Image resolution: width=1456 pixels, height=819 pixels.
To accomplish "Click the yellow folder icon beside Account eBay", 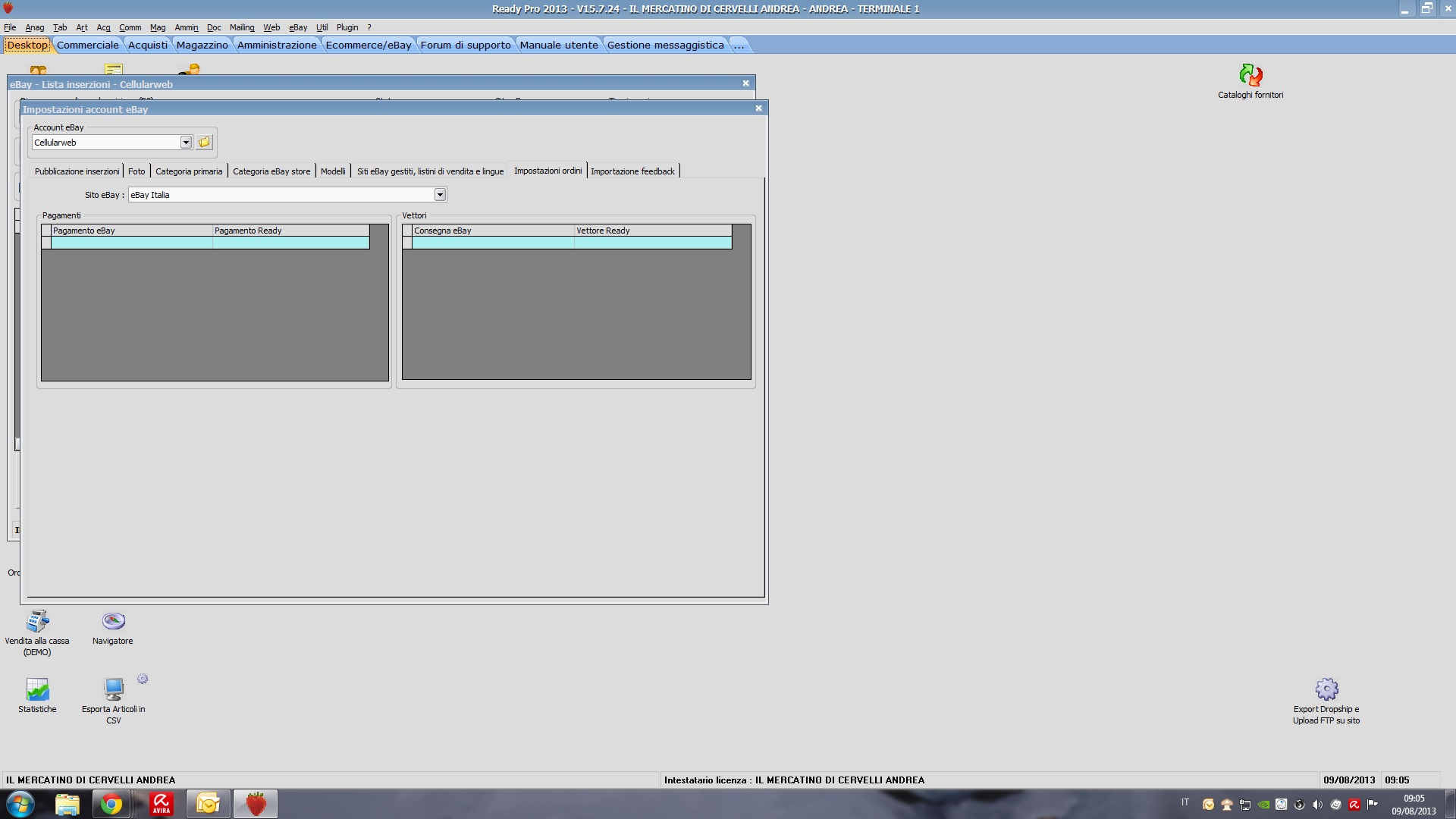I will point(205,143).
